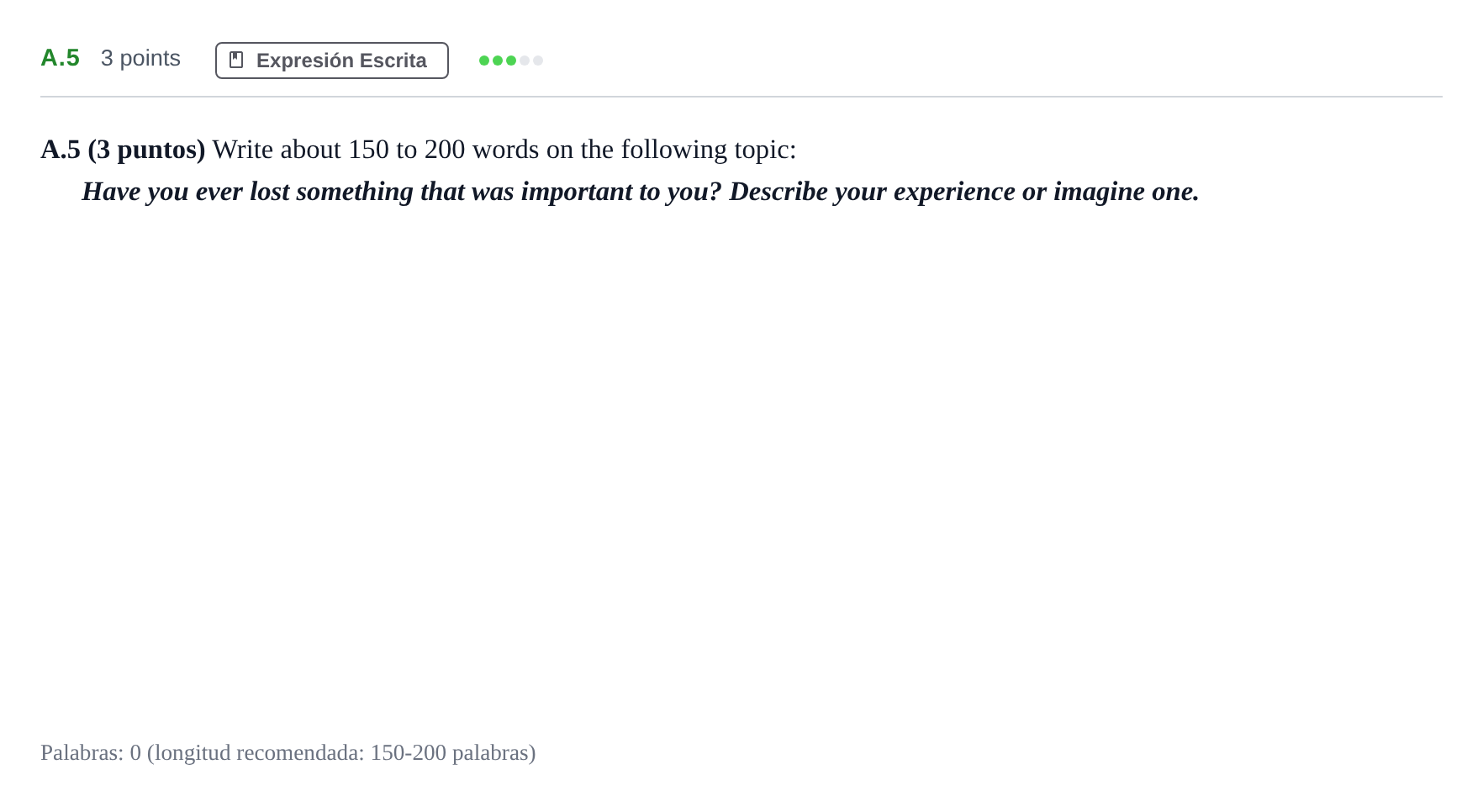Select the second green difficulty dot
The height and width of the screenshot is (812, 1483).
point(498,61)
